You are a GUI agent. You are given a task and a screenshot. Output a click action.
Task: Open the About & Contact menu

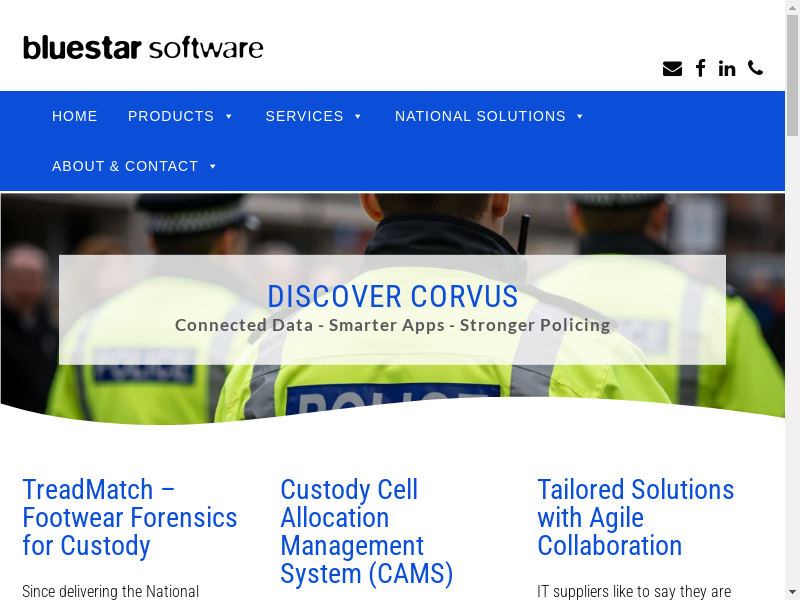pyautogui.click(x=125, y=166)
